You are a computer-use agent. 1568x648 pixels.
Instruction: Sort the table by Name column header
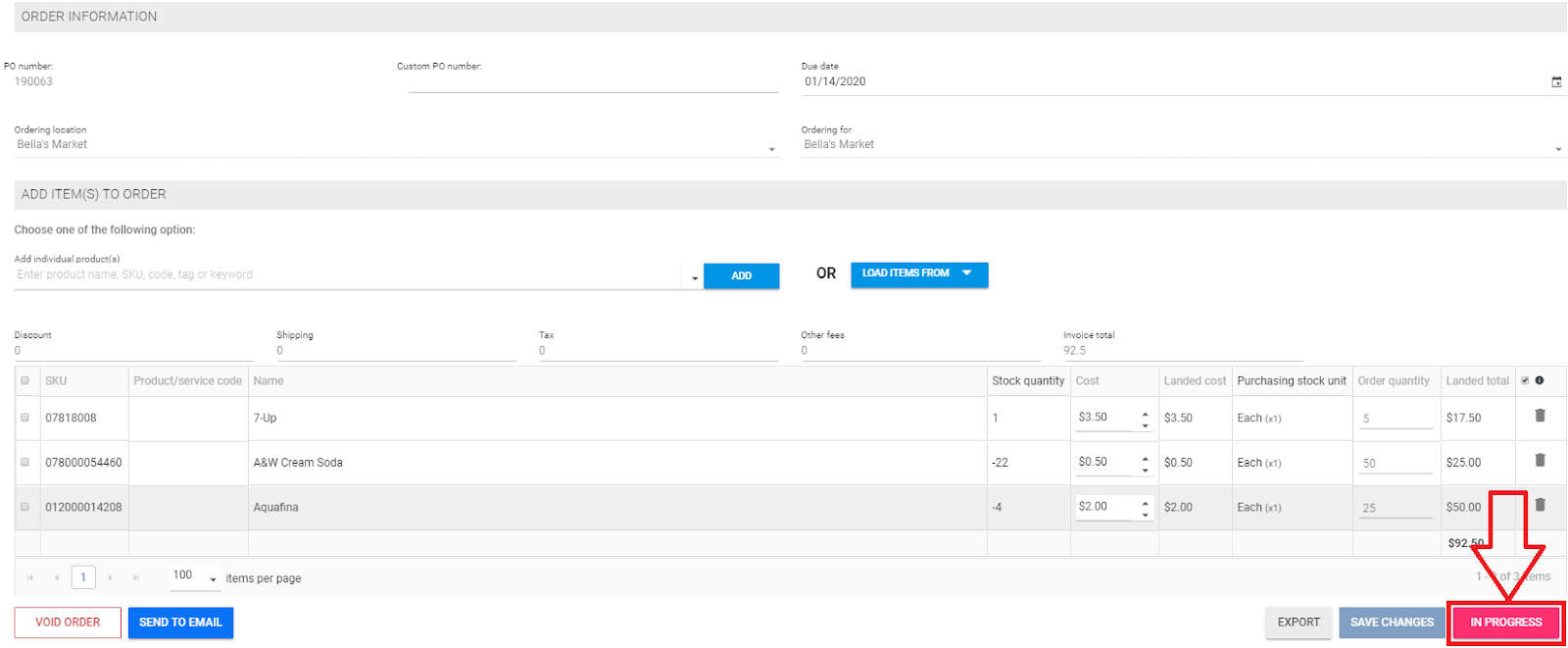pyautogui.click(x=269, y=381)
